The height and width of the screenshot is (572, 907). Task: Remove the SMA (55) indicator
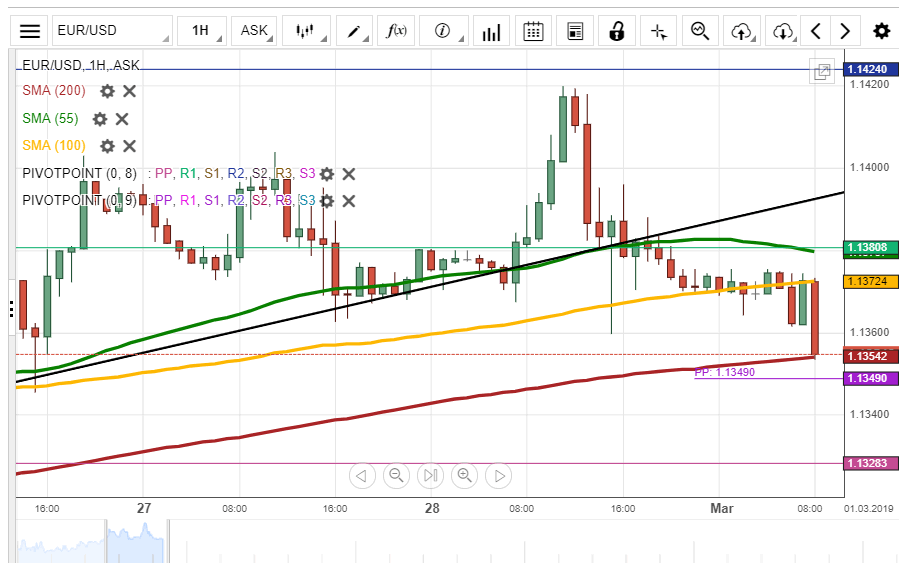[122, 119]
